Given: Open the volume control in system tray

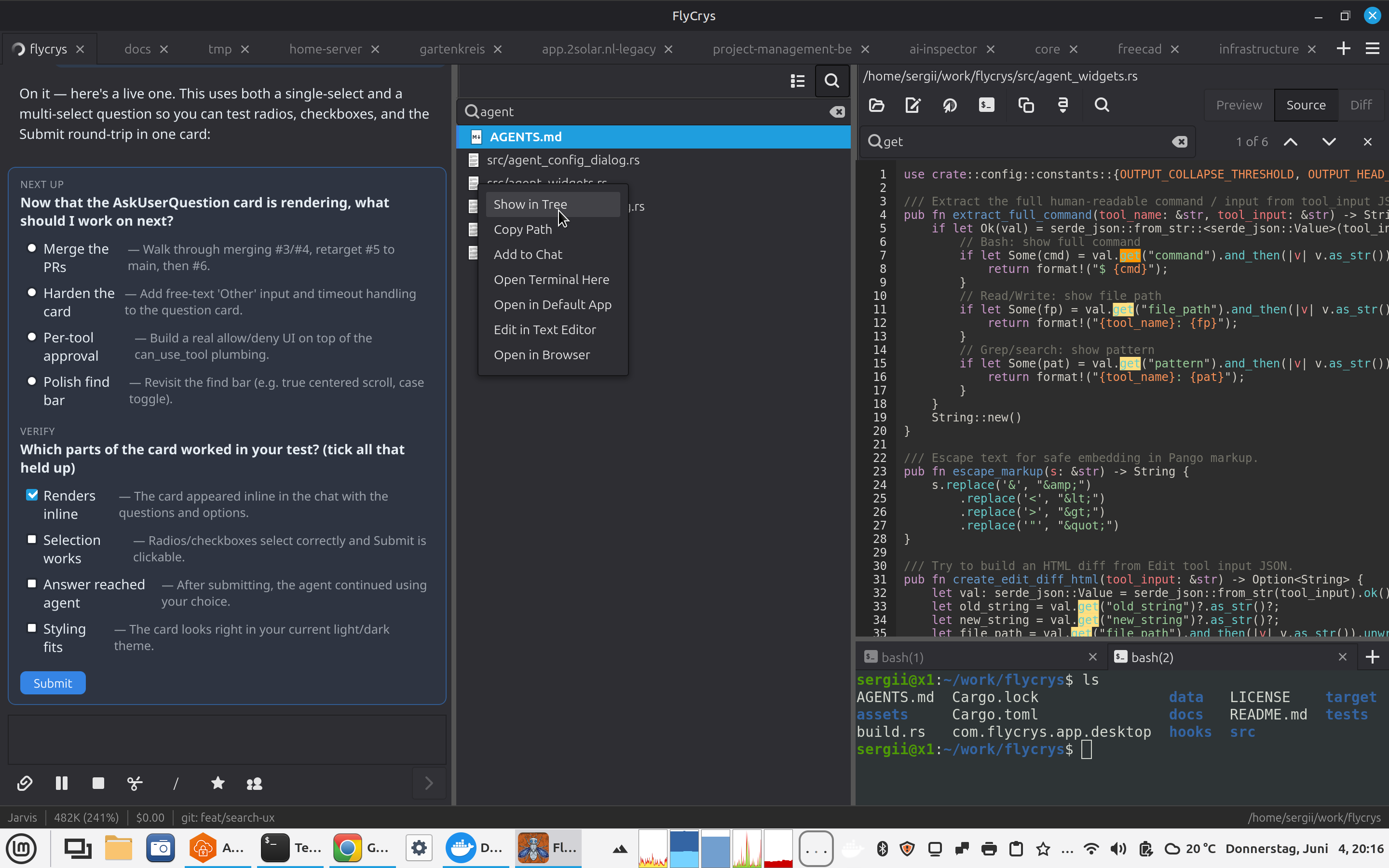Looking at the screenshot, I should [x=1118, y=849].
